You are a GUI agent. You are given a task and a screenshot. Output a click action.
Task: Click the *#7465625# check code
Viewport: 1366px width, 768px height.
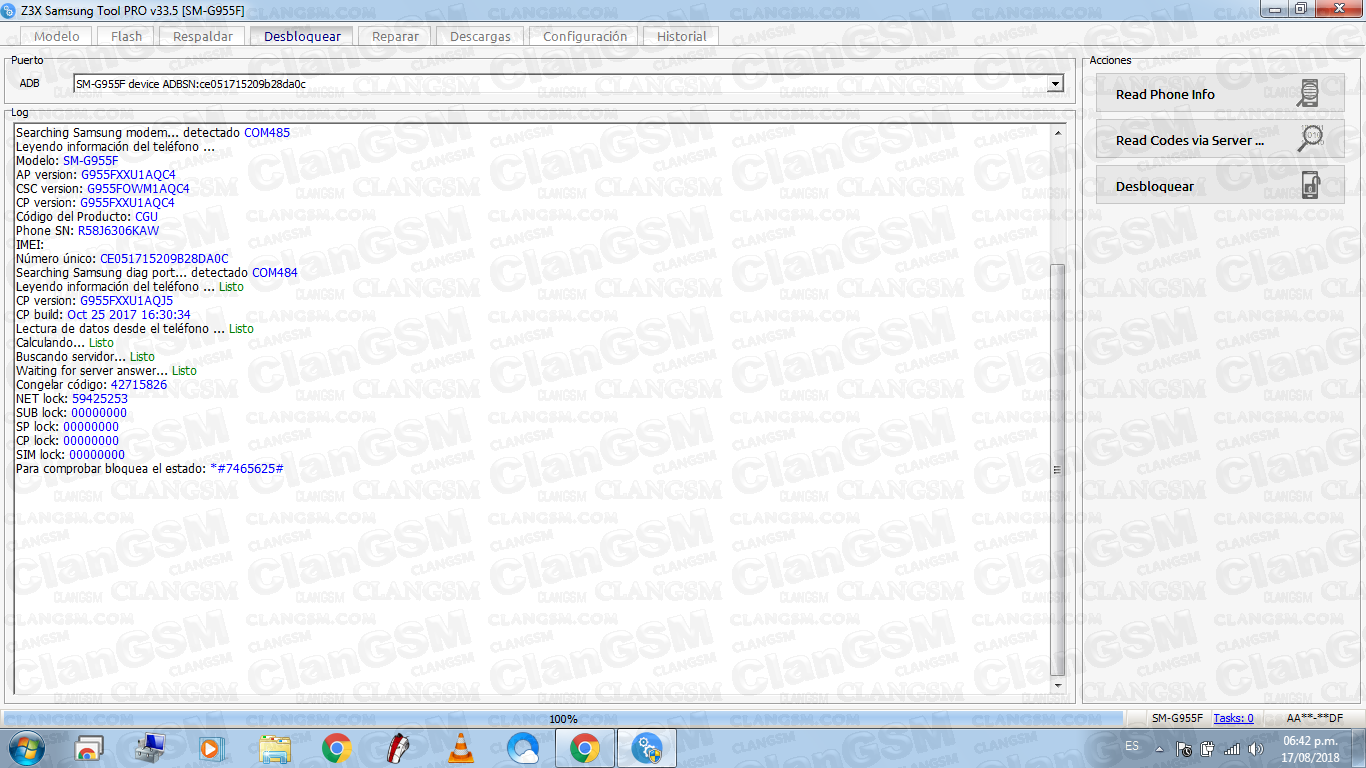246,468
